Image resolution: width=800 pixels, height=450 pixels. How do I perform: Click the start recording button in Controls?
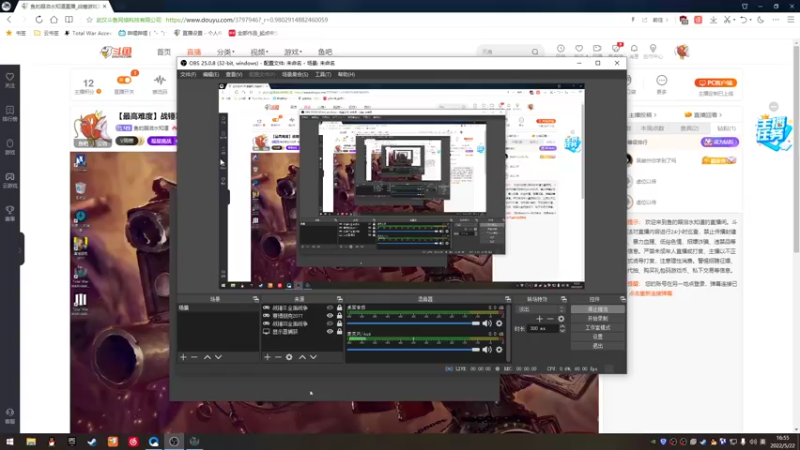[597, 318]
